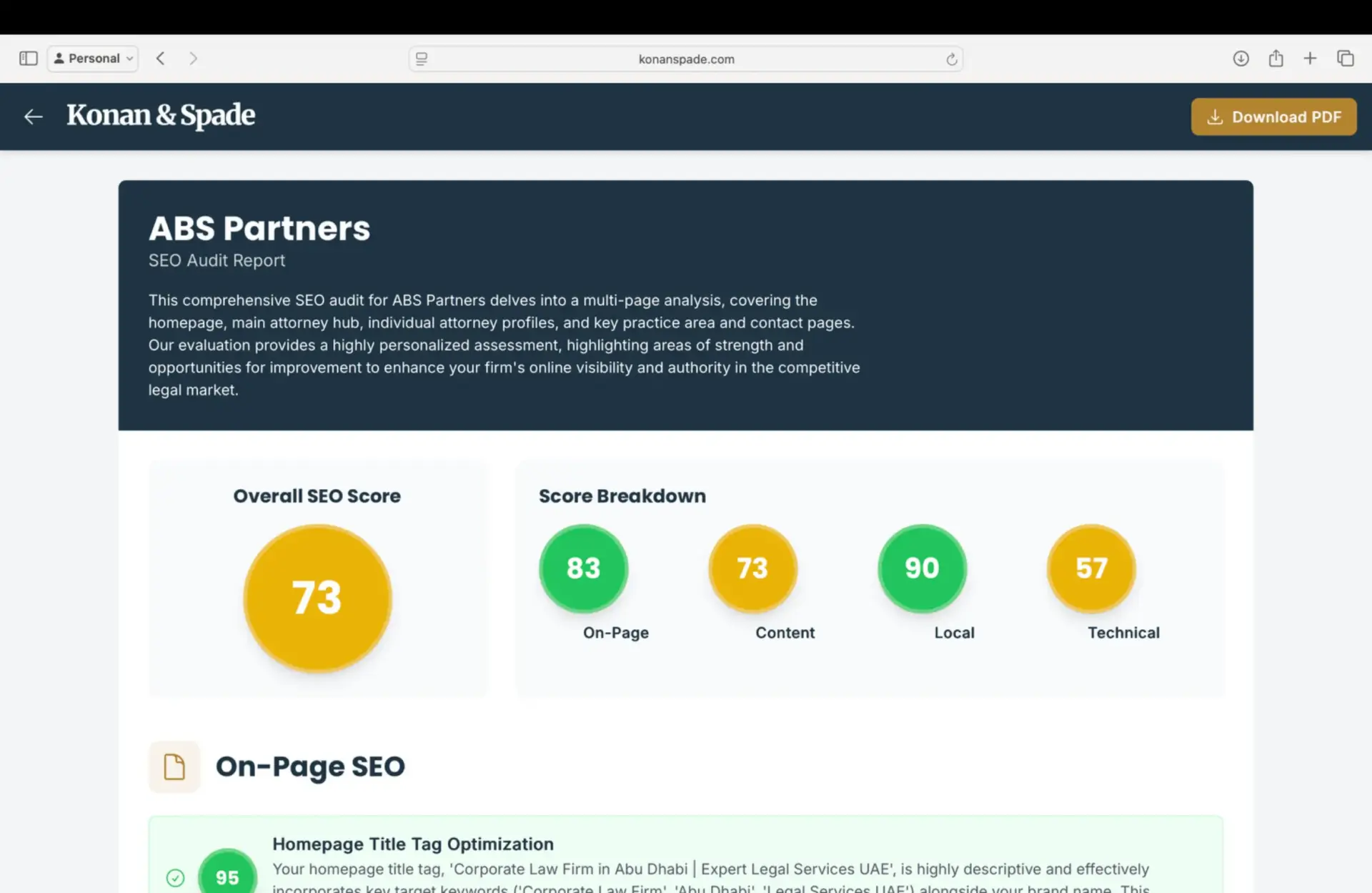Click the back arrow beside Konan & Spade
1372x893 pixels.
pos(33,117)
